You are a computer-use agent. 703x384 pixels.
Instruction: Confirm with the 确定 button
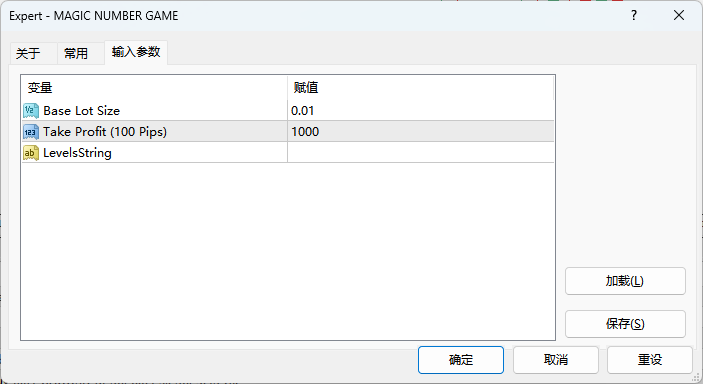pos(461,360)
